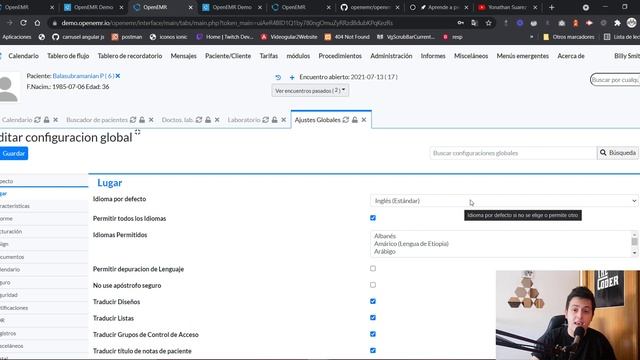Click the encounter history refresh icon
Image resolution: width=640 pixels, height=360 pixels.
coord(278,77)
